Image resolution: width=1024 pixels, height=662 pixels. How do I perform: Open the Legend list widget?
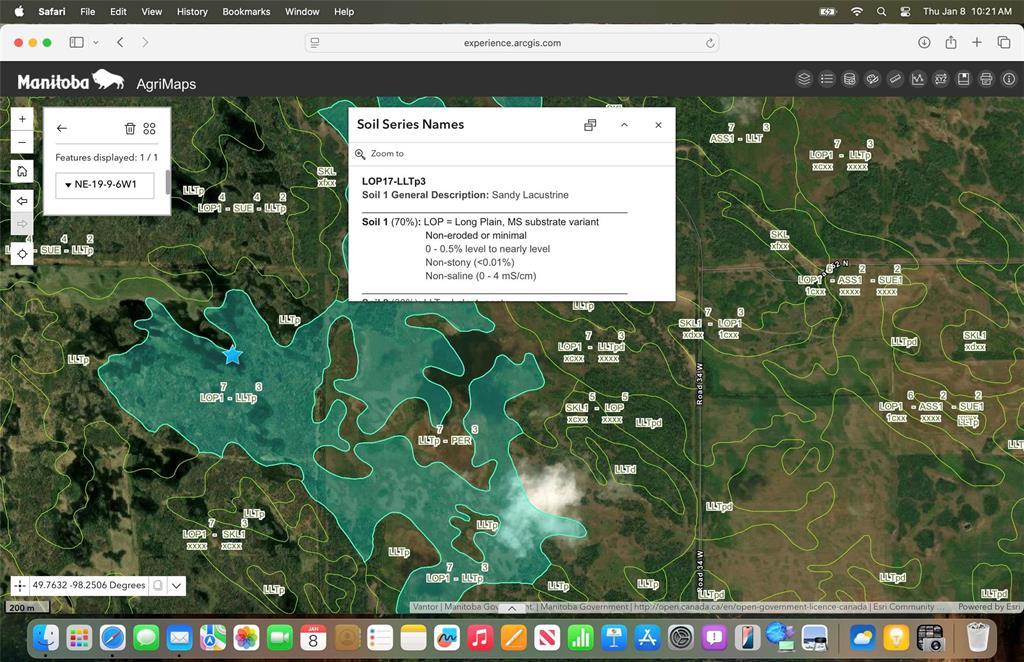pos(827,79)
